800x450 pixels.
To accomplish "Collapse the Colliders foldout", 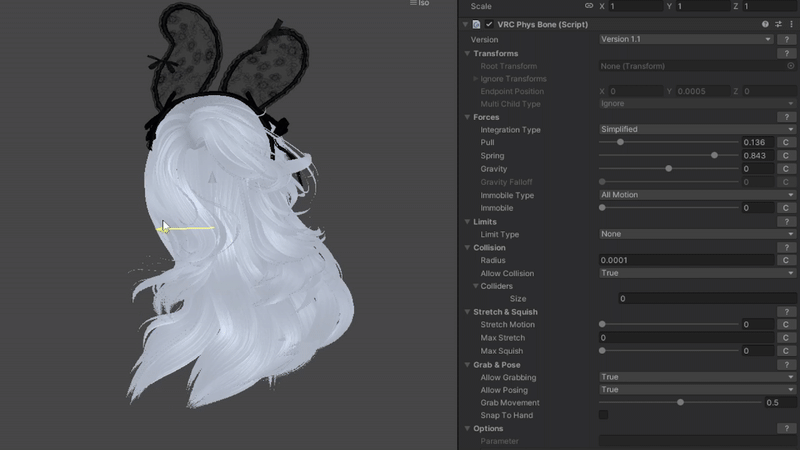I will (x=475, y=286).
